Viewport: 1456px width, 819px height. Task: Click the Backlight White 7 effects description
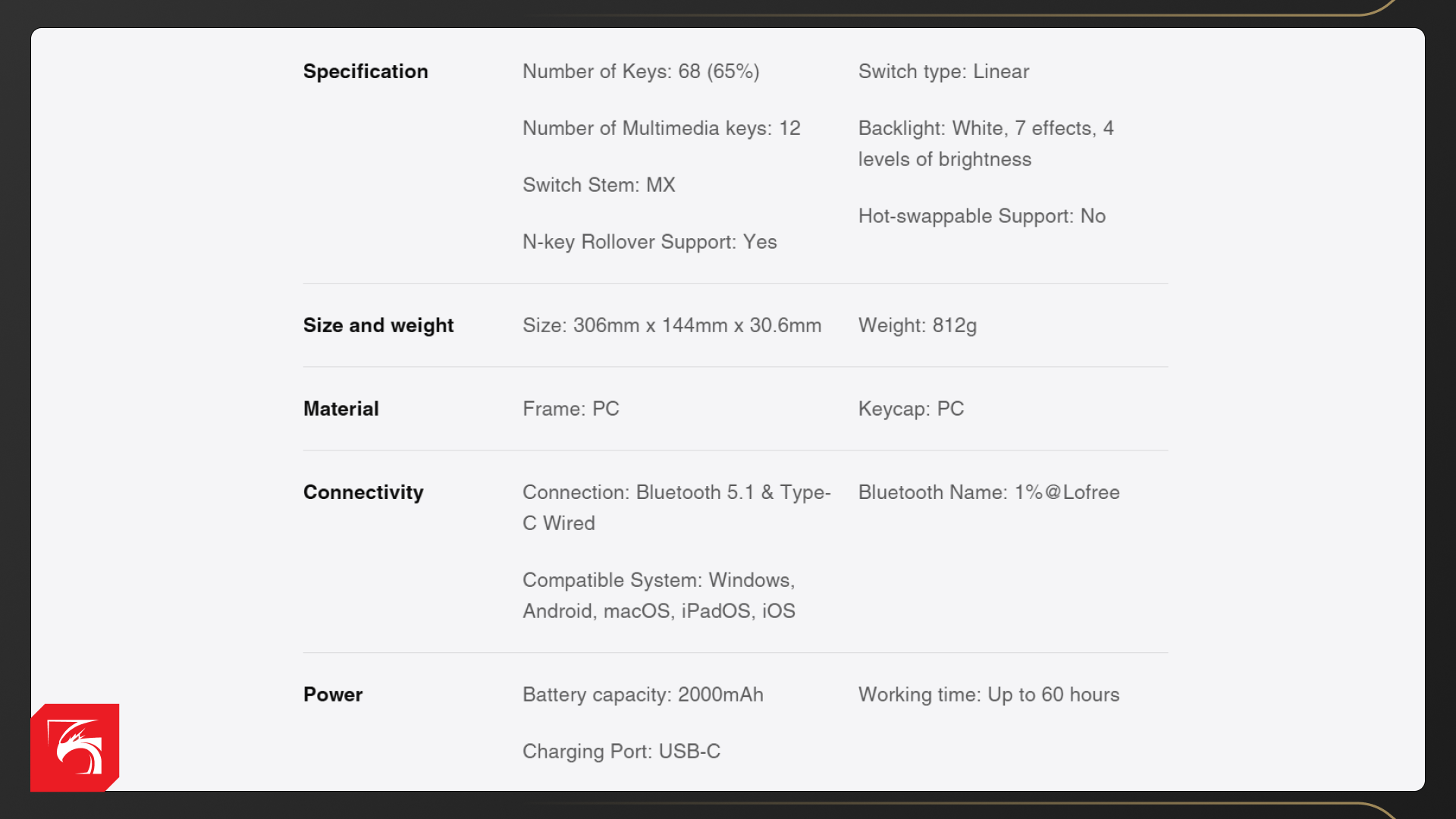[986, 143]
